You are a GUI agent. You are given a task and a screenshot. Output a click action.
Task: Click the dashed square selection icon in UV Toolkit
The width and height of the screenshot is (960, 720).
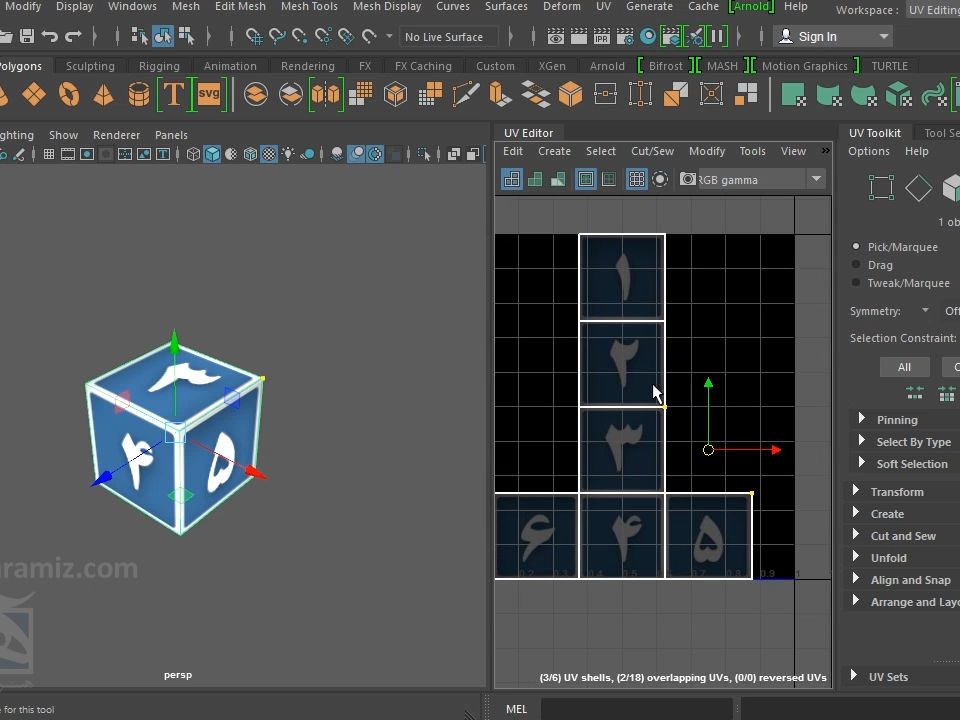point(881,187)
